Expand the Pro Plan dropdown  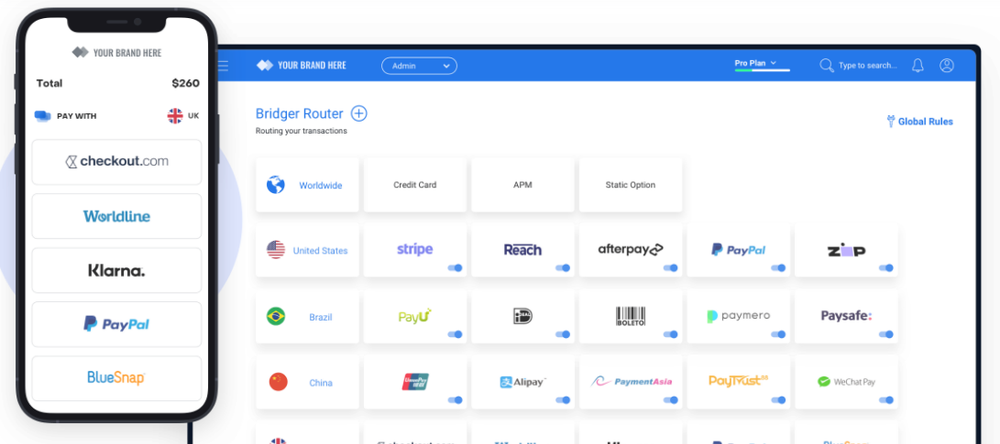[756, 63]
